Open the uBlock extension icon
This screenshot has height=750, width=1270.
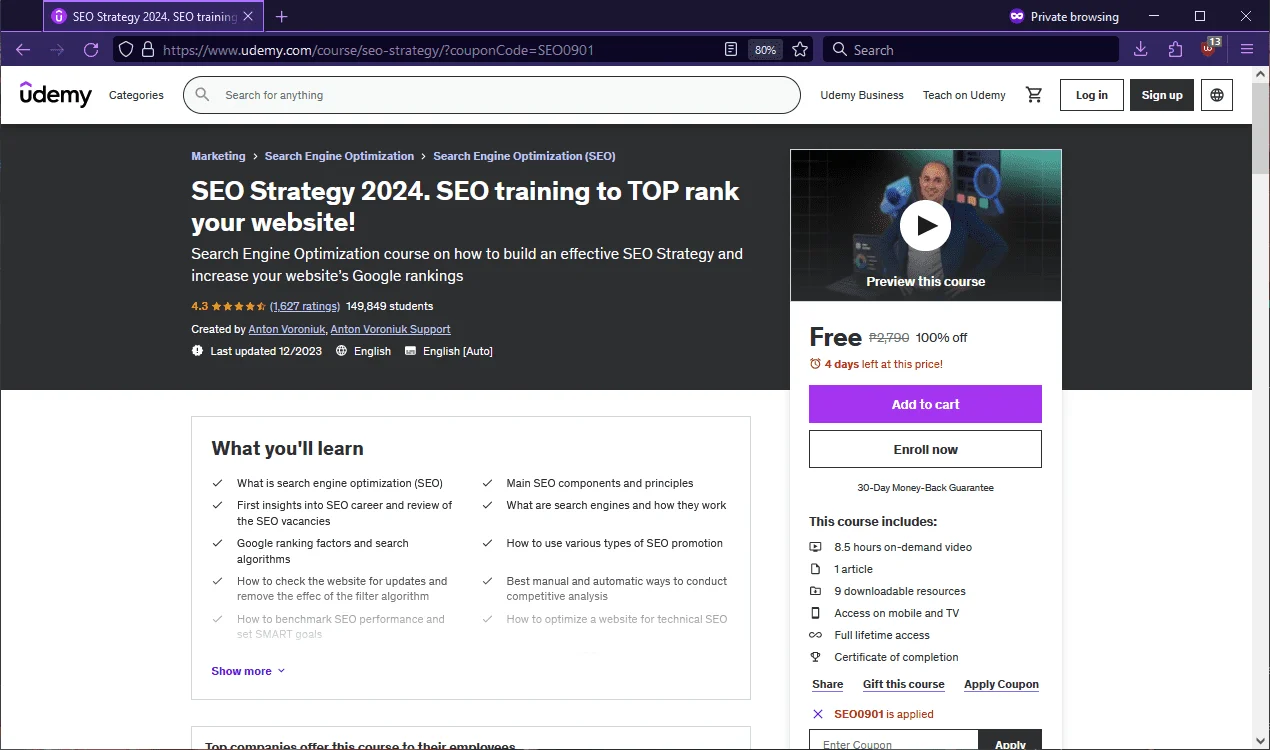(x=1209, y=48)
